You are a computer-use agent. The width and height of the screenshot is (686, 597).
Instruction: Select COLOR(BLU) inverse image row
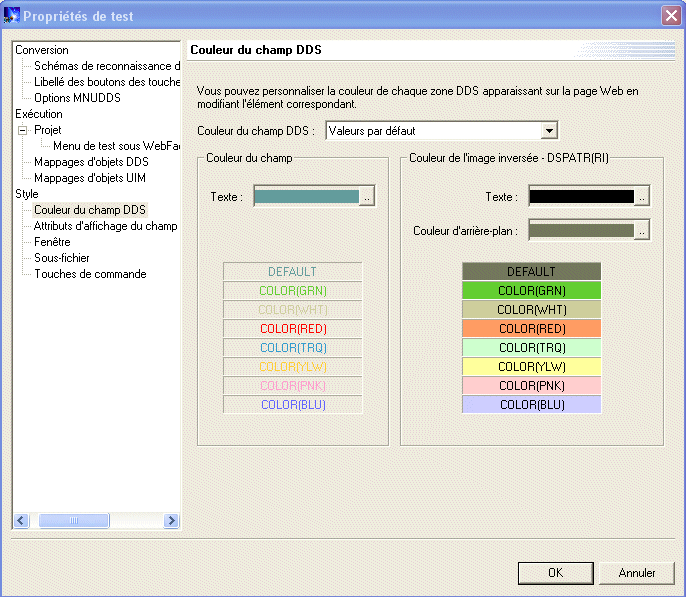pos(532,405)
